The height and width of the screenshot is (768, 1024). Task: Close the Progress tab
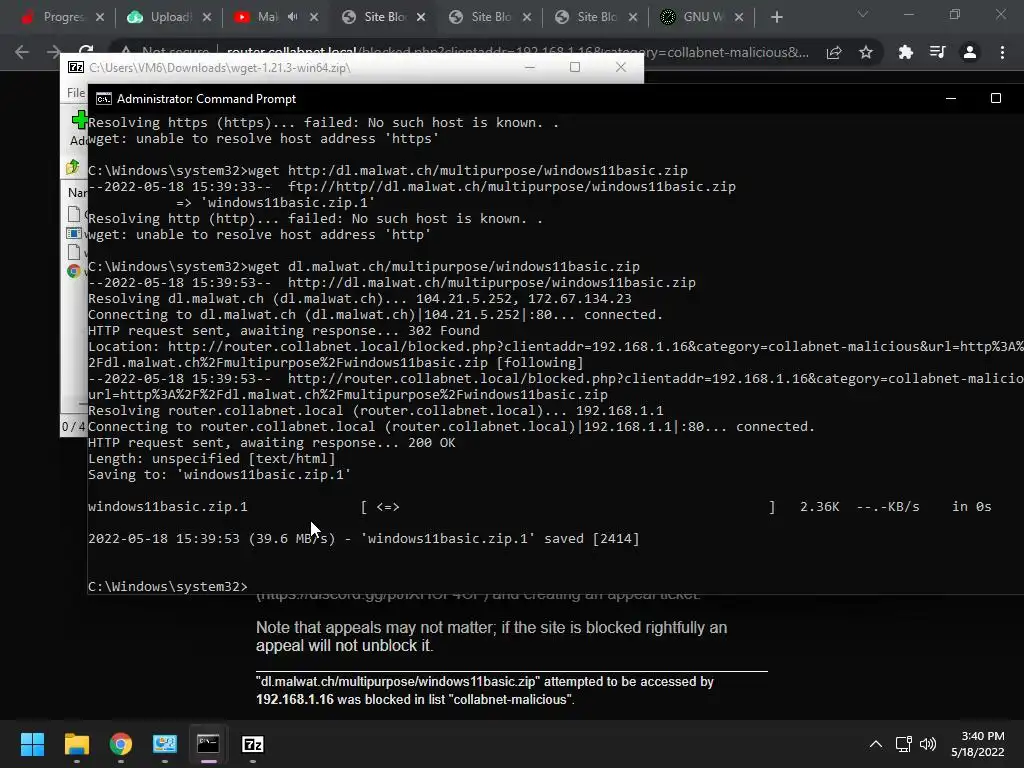(x=100, y=17)
